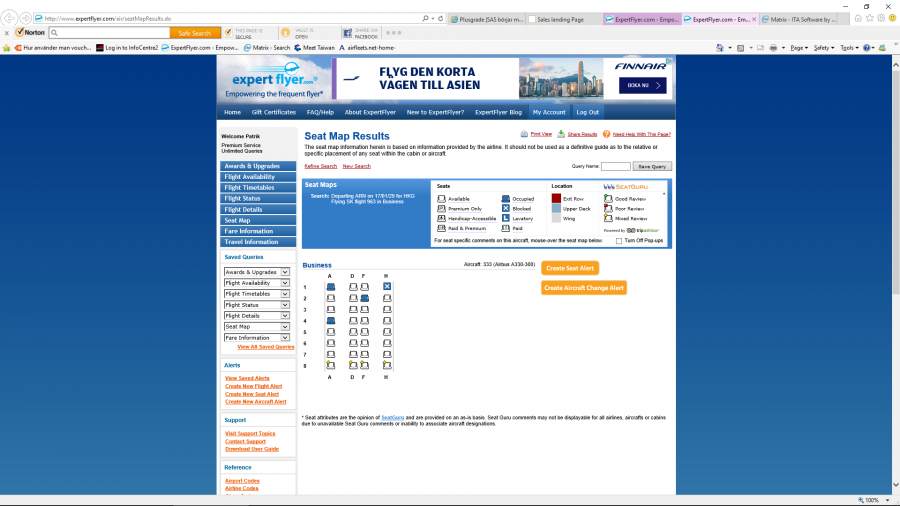Enable the Turn Off Pop-ups checkbox

click(619, 241)
